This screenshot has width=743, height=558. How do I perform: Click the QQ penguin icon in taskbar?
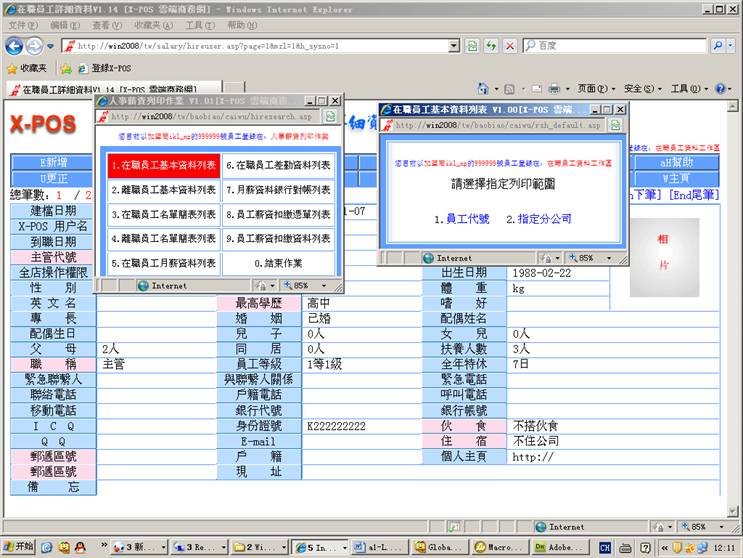[x=64, y=547]
